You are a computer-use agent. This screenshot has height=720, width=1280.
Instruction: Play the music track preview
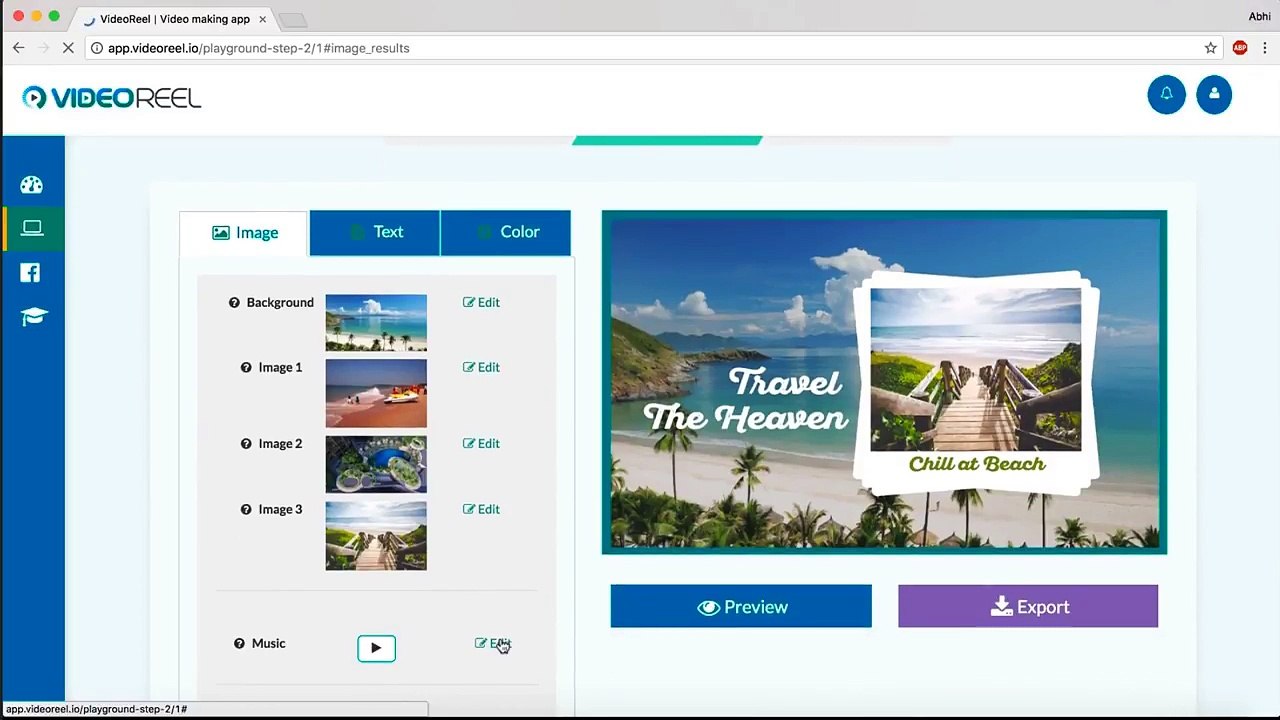click(x=376, y=648)
